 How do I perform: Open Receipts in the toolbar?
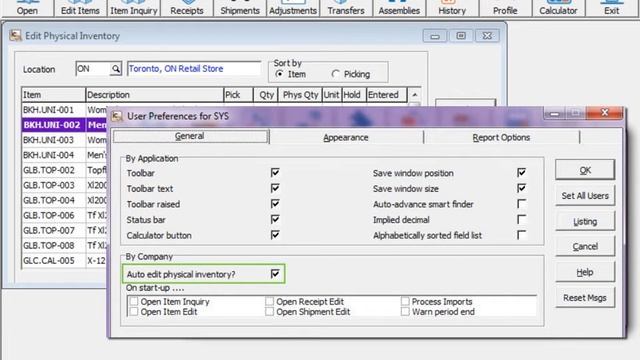click(187, 8)
